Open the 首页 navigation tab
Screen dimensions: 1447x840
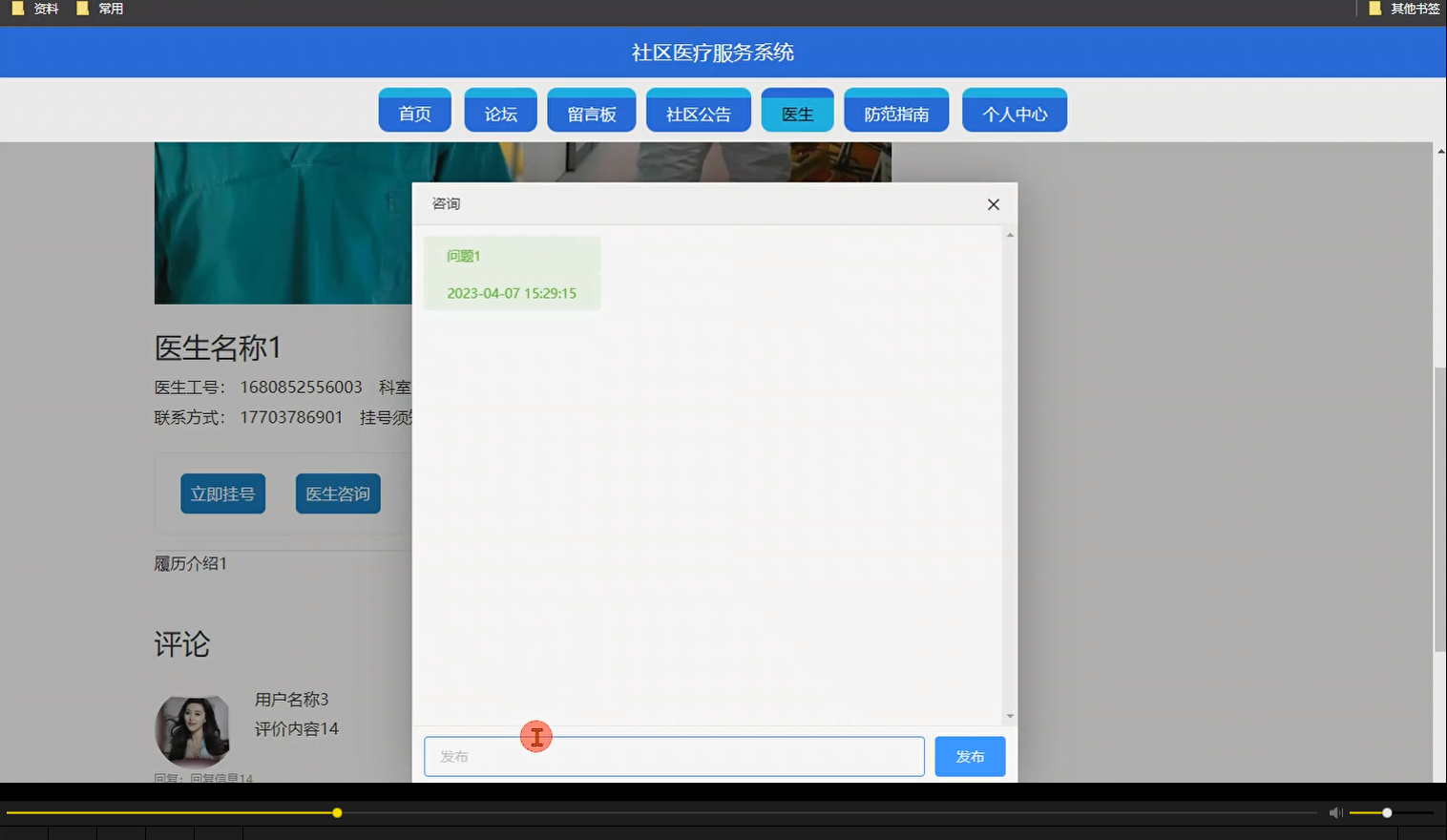tap(414, 111)
